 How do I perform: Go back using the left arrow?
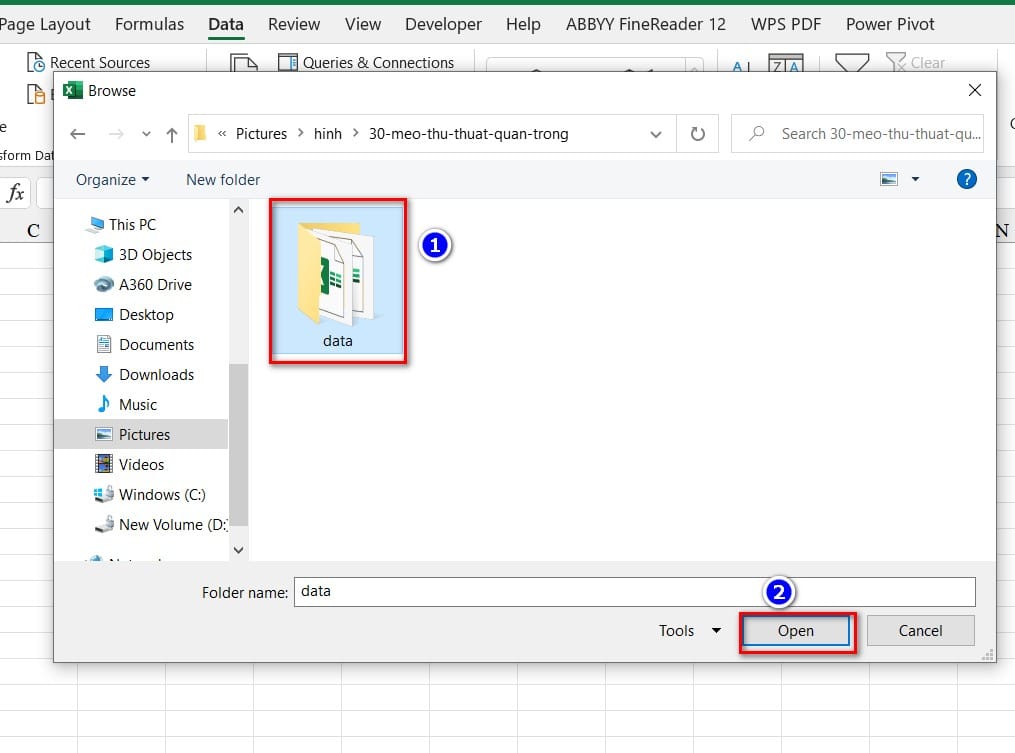point(78,134)
